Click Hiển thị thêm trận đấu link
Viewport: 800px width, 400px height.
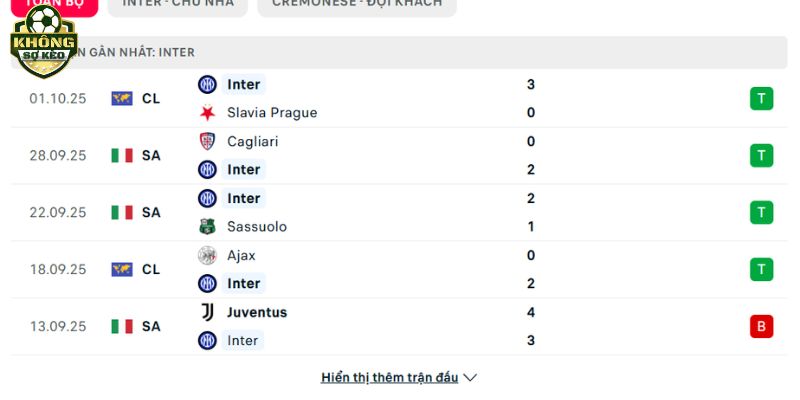389,378
